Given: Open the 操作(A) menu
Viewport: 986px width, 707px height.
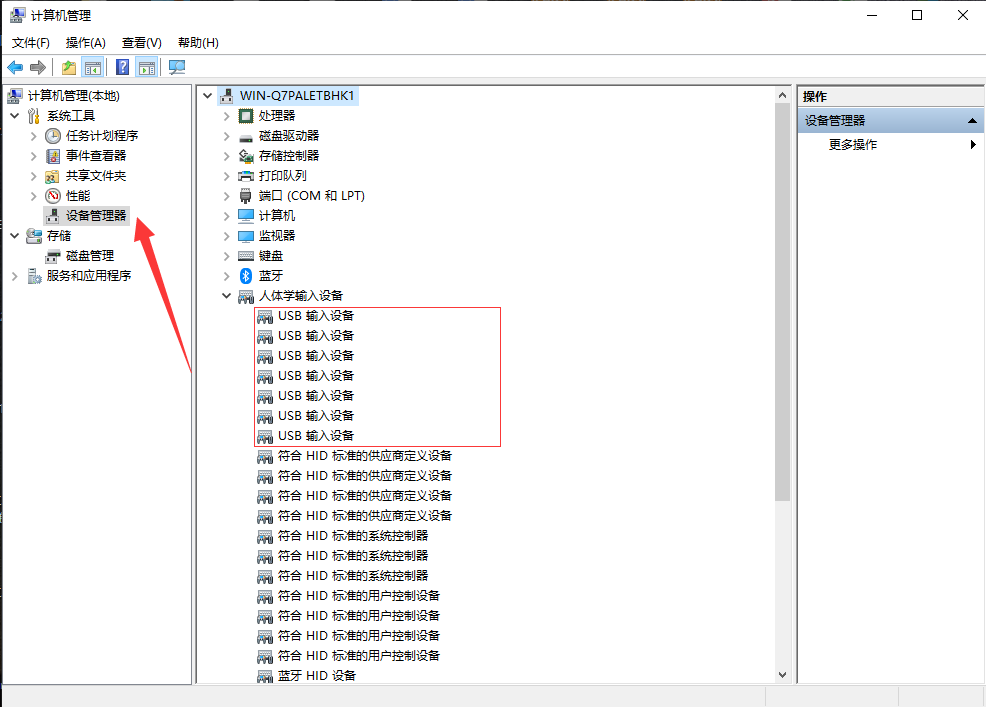Looking at the screenshot, I should pos(85,42).
